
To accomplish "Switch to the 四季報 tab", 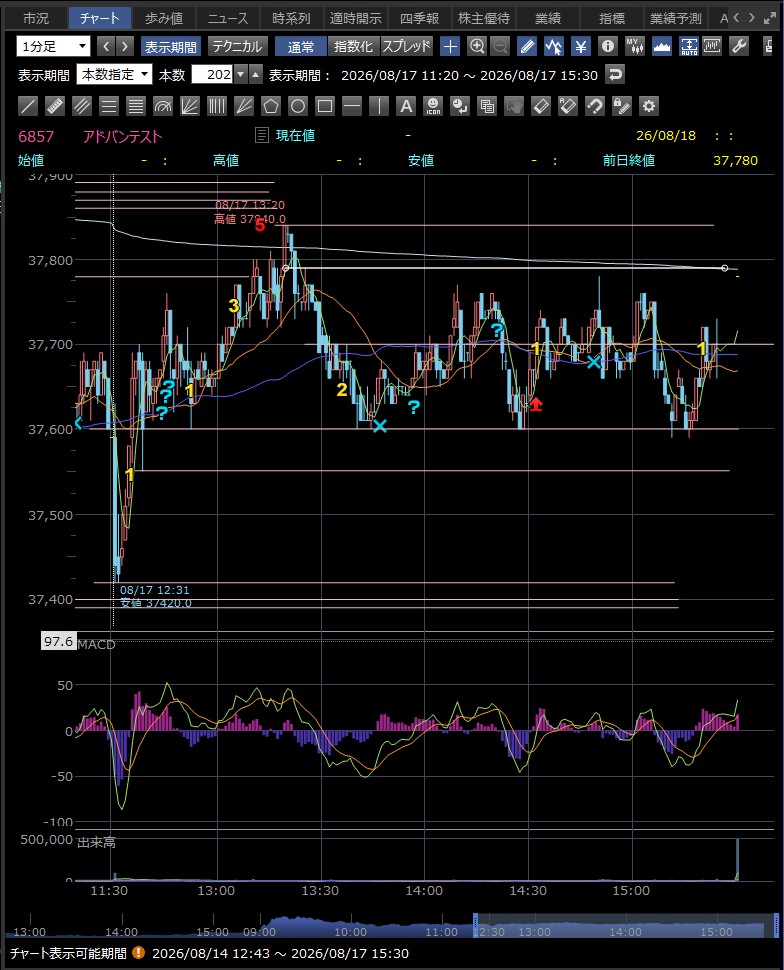I will (x=420, y=19).
